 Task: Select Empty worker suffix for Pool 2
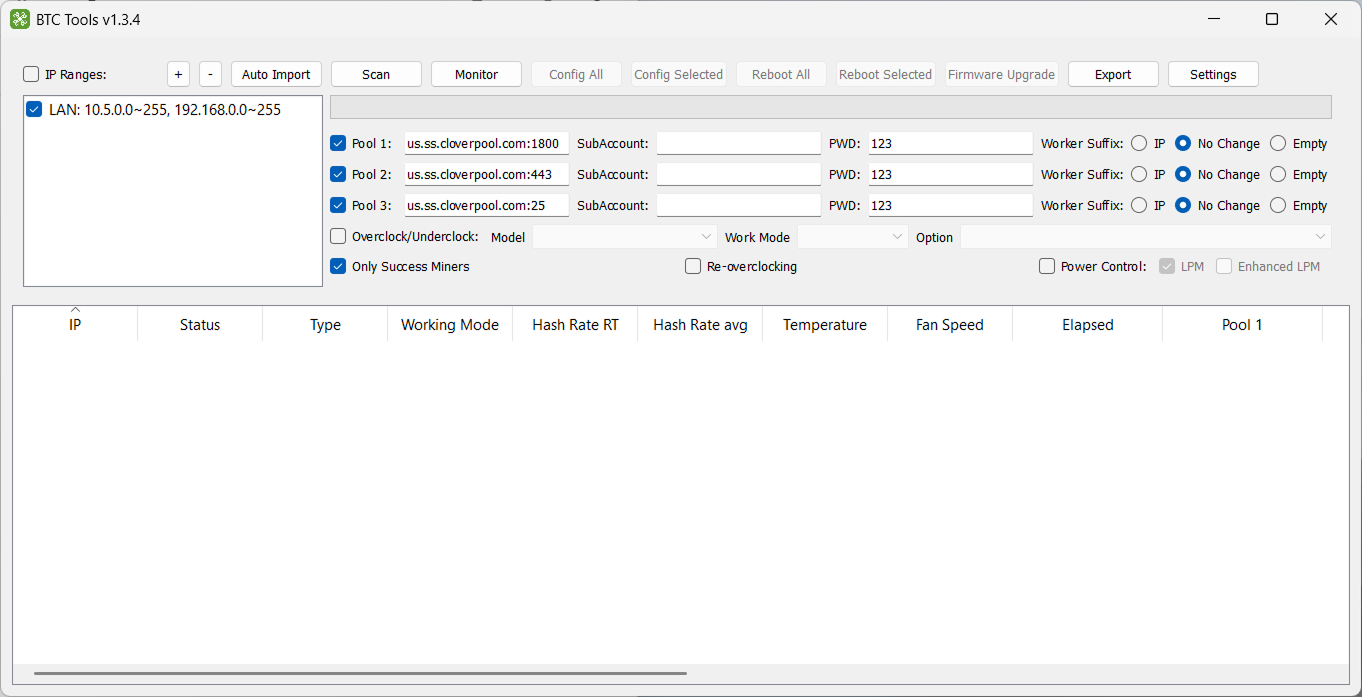pyautogui.click(x=1278, y=174)
